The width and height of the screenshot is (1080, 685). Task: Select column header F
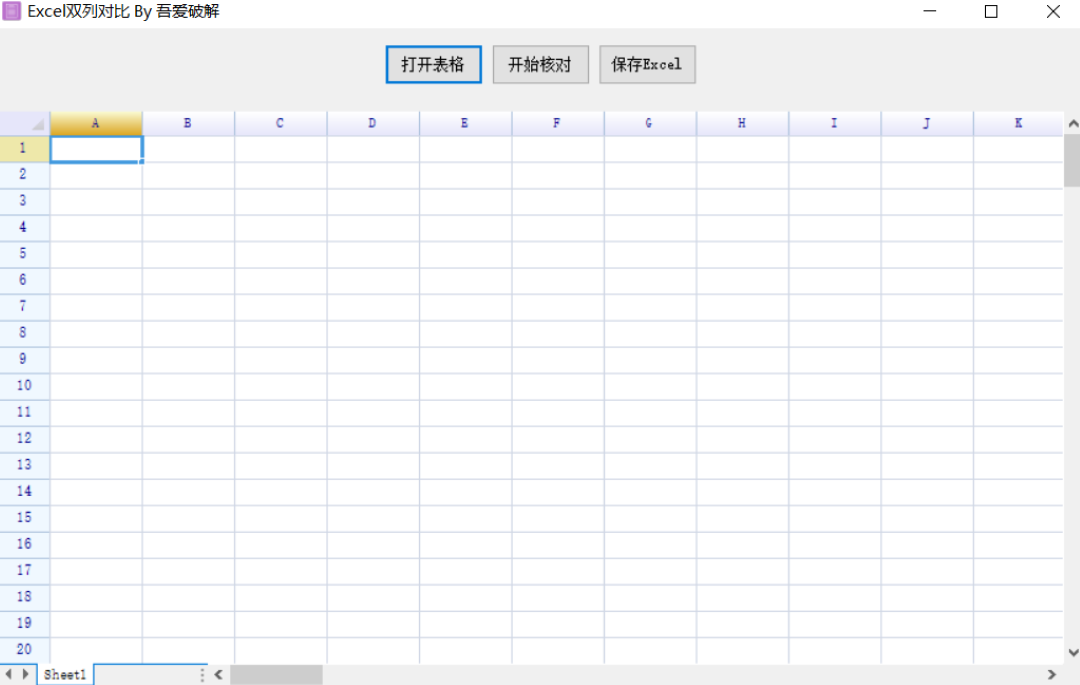pos(556,122)
